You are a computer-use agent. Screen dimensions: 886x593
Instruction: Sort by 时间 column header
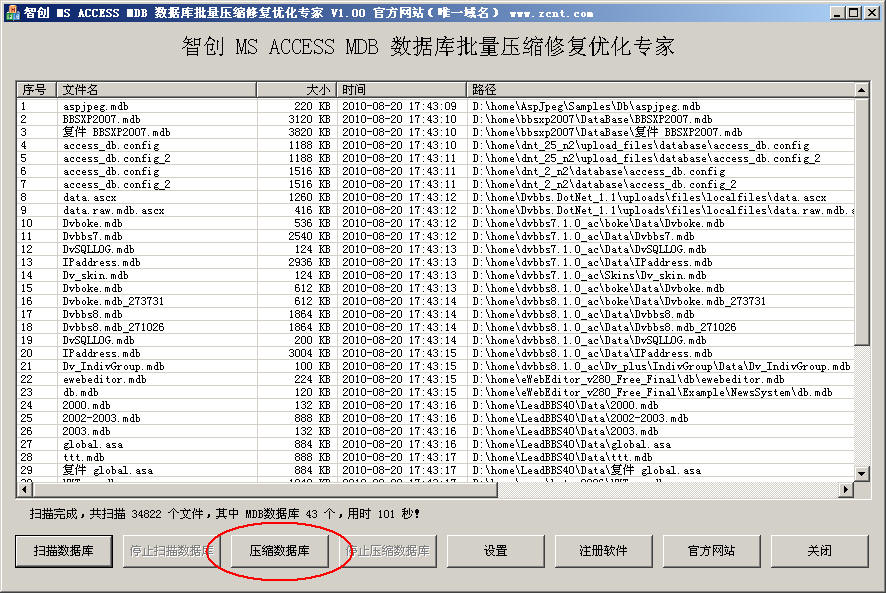(x=402, y=89)
